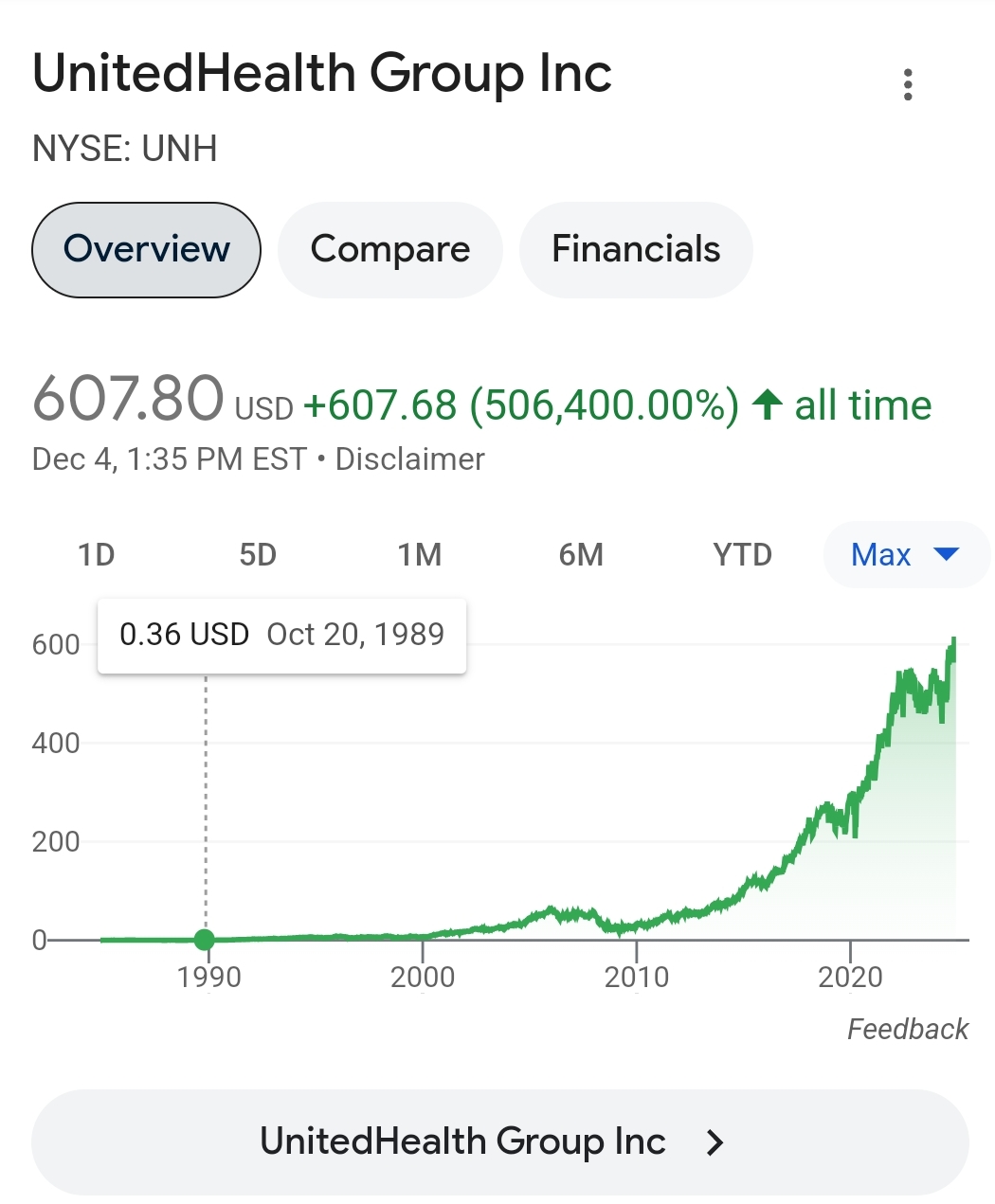
Task: Select the Overview tab
Action: 146,249
